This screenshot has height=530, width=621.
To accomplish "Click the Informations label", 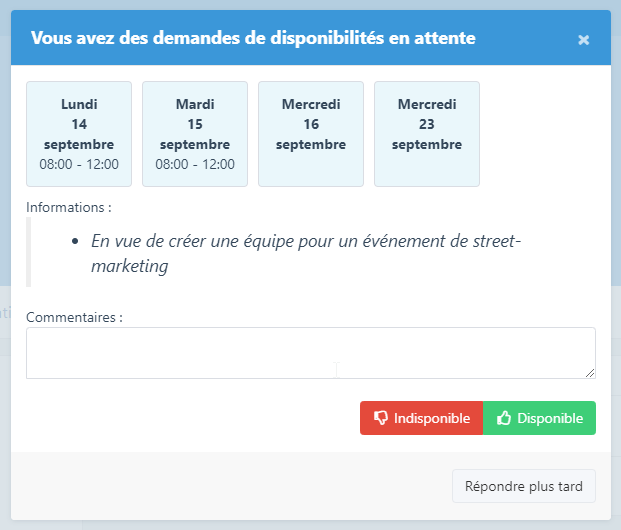I will click(69, 207).
